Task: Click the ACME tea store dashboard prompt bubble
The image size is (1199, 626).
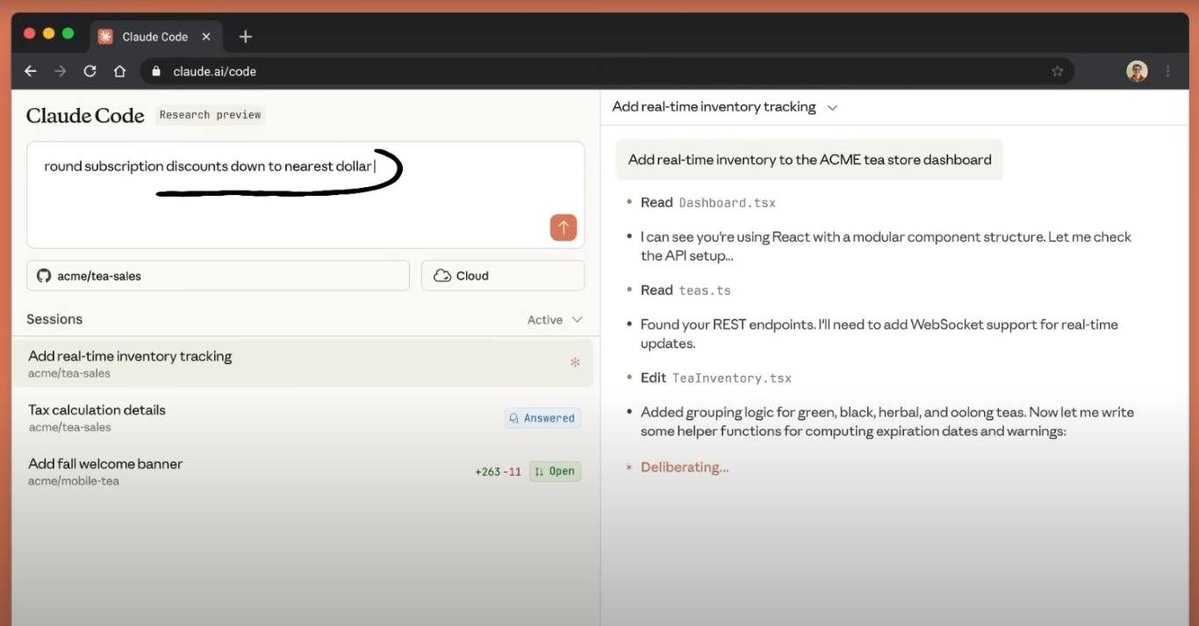Action: click(809, 160)
